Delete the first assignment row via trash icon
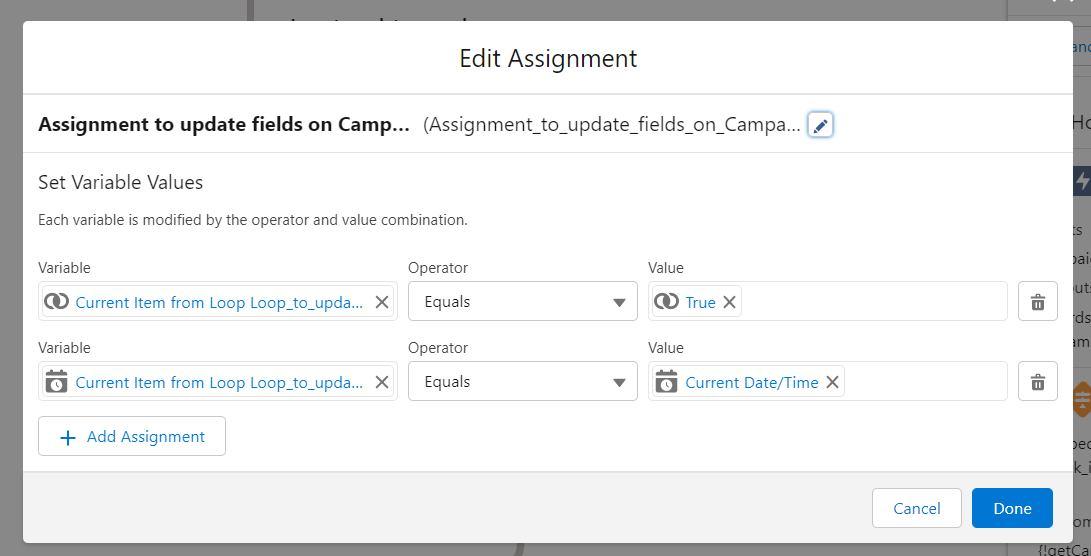1091x556 pixels. click(x=1037, y=301)
